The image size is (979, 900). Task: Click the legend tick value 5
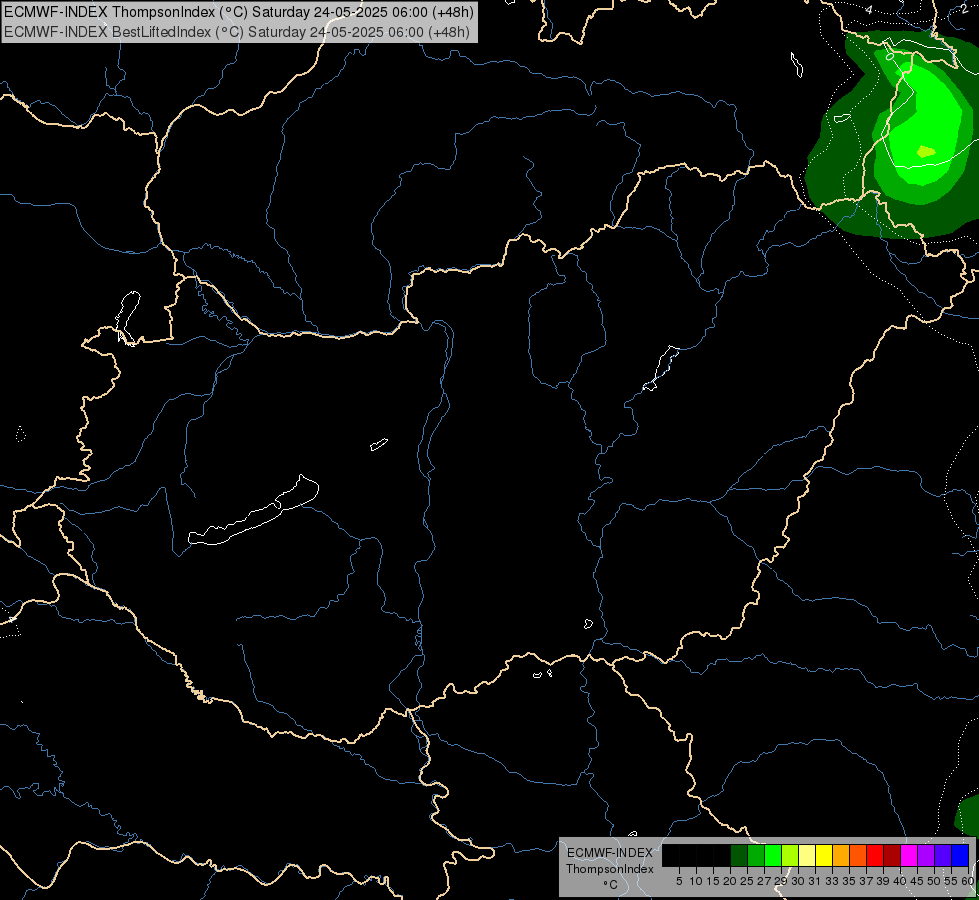[679, 881]
